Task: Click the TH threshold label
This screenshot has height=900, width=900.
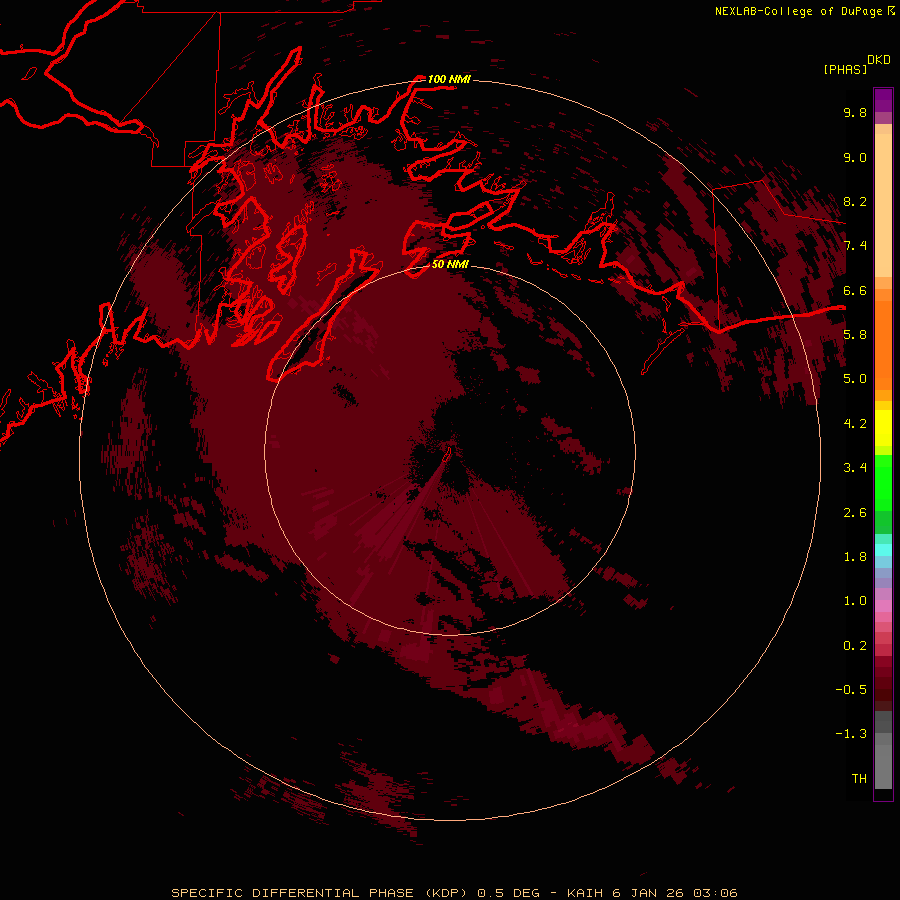Action: point(859,779)
